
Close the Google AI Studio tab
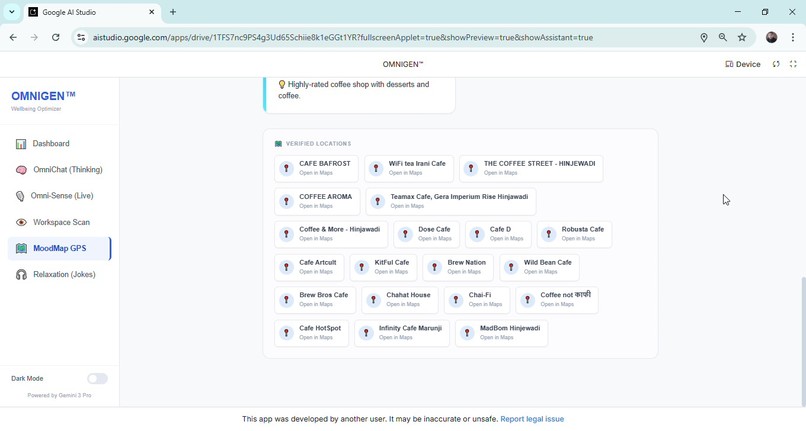pyautogui.click(x=152, y=12)
